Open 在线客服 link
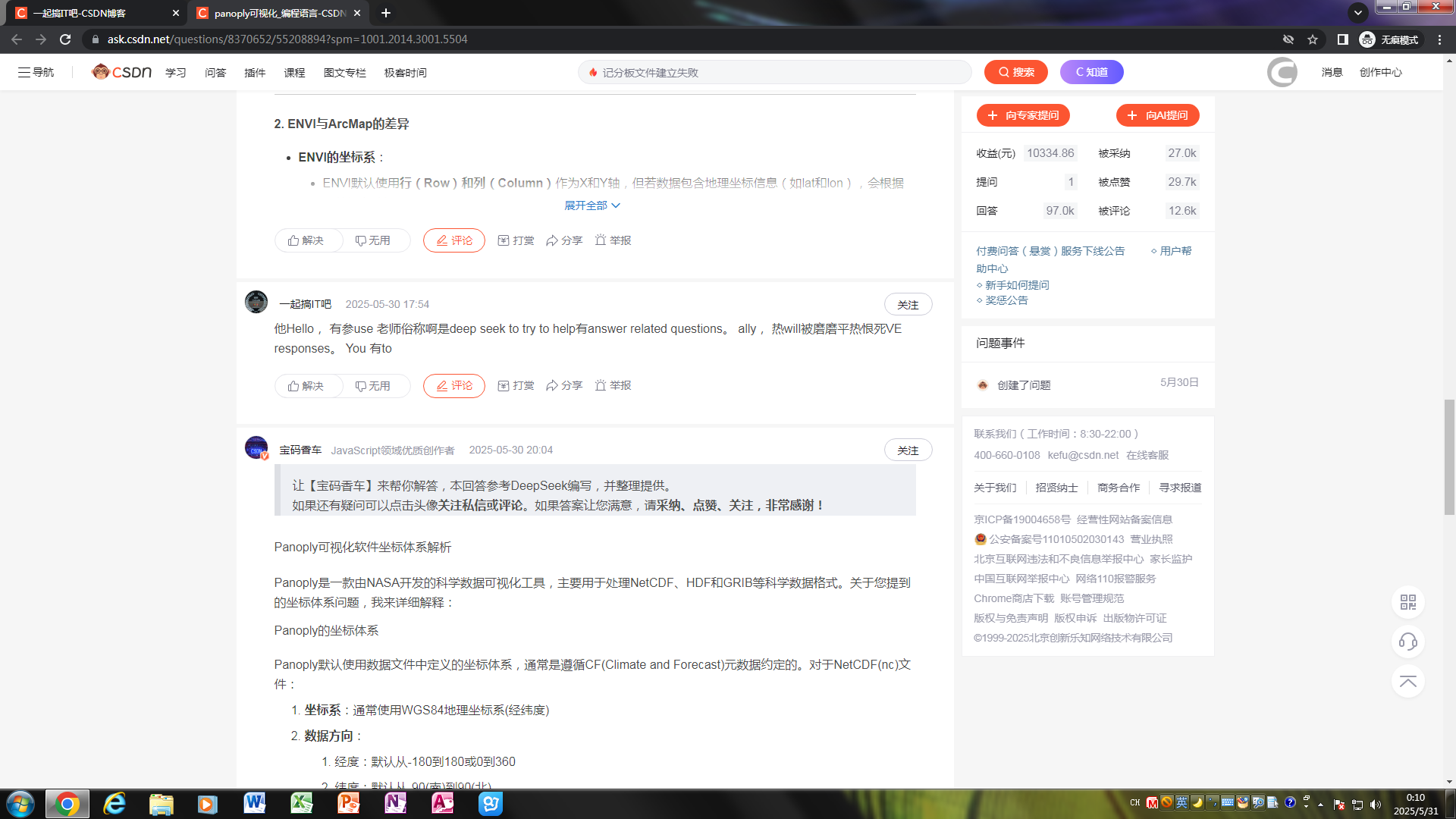 point(1147,455)
